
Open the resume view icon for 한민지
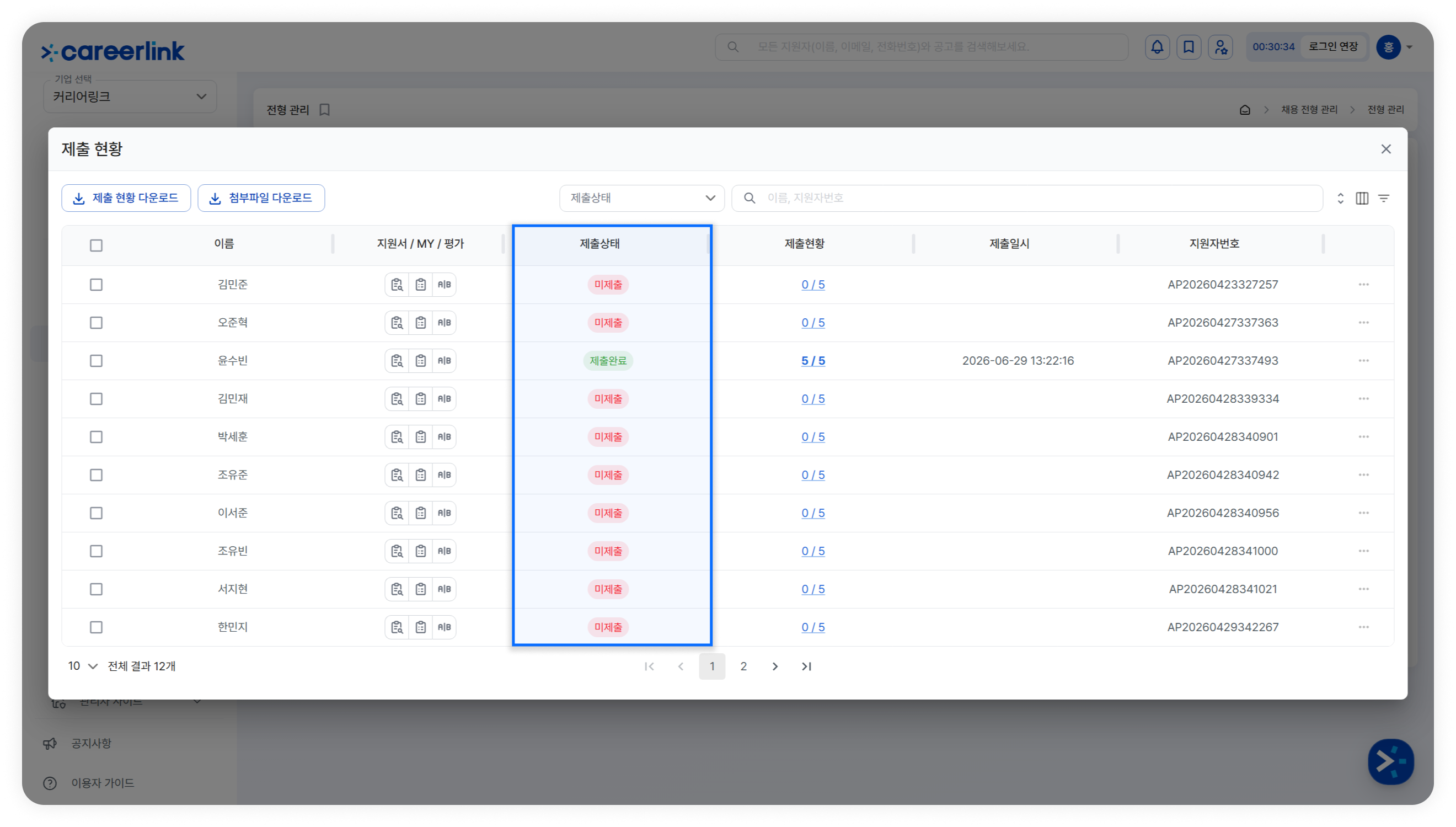[397, 627]
